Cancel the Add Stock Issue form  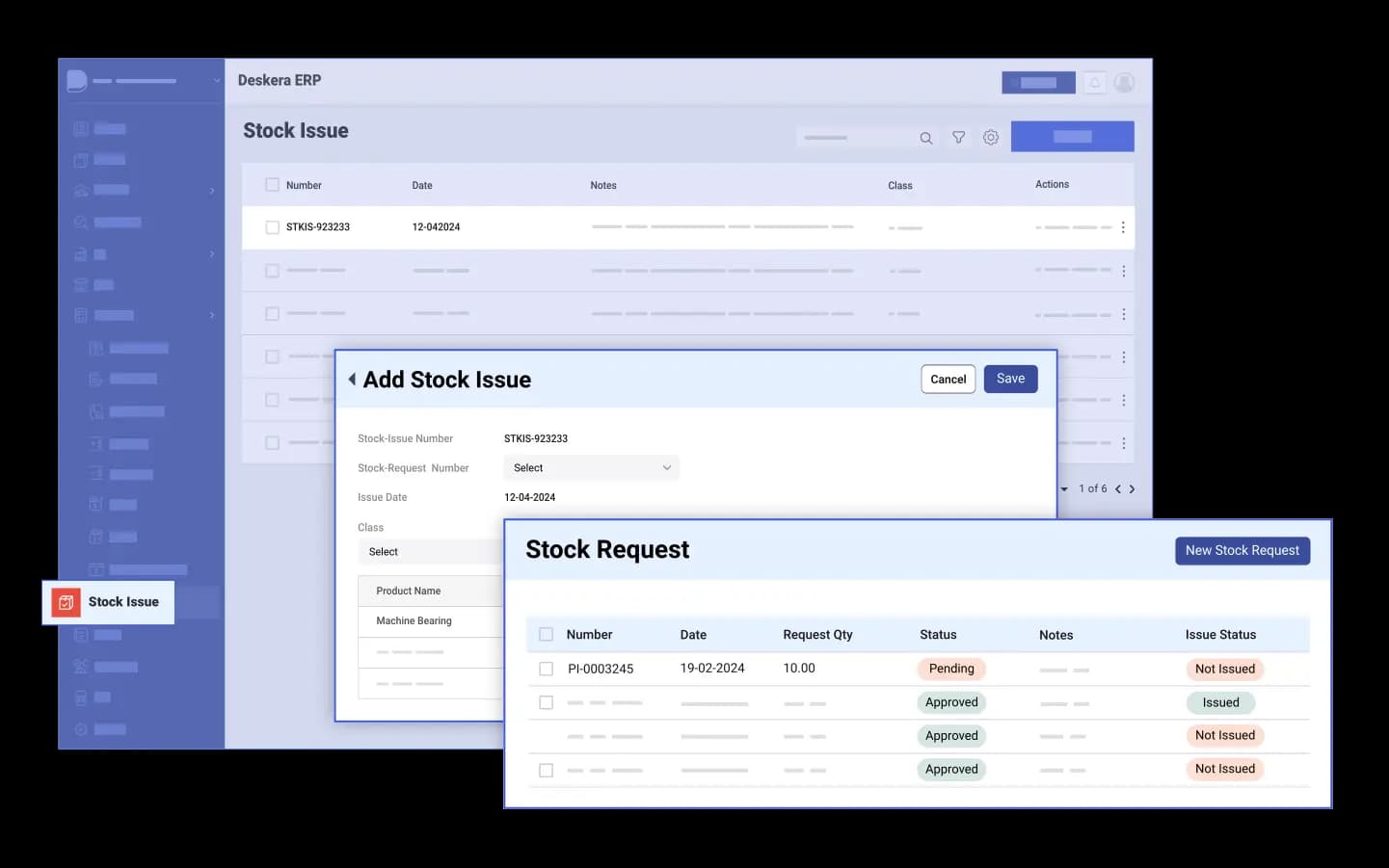click(948, 380)
